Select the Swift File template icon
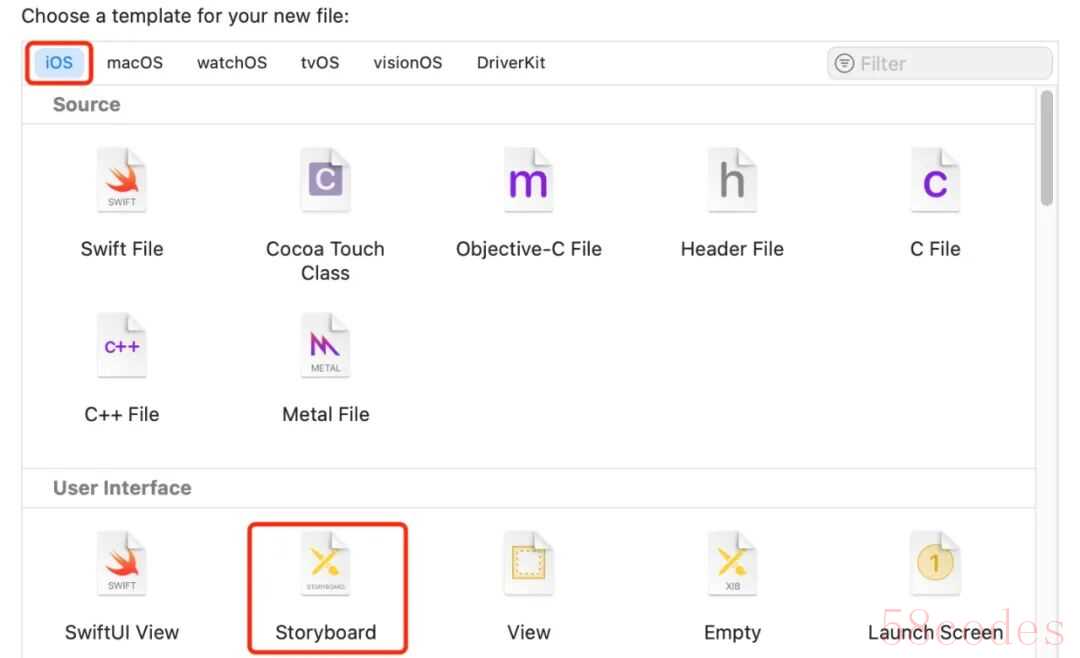 pyautogui.click(x=122, y=180)
